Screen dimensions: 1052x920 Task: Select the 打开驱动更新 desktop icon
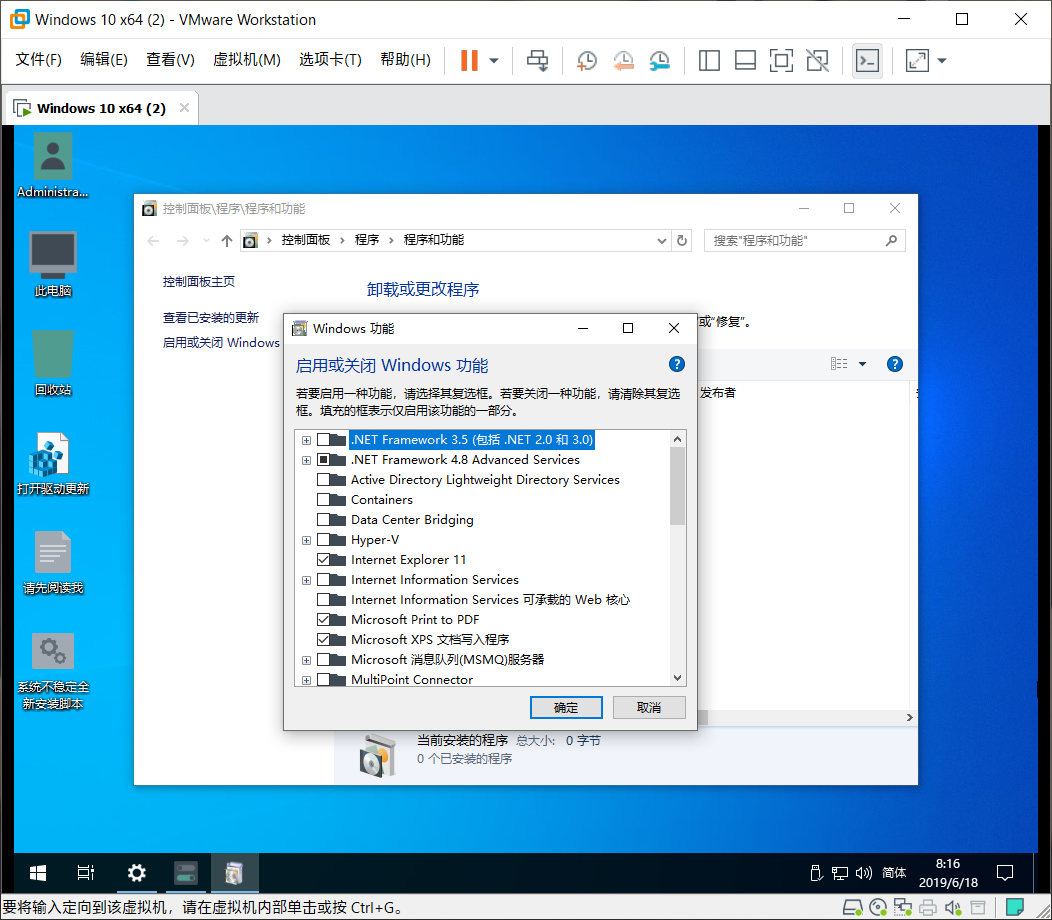pyautogui.click(x=52, y=463)
